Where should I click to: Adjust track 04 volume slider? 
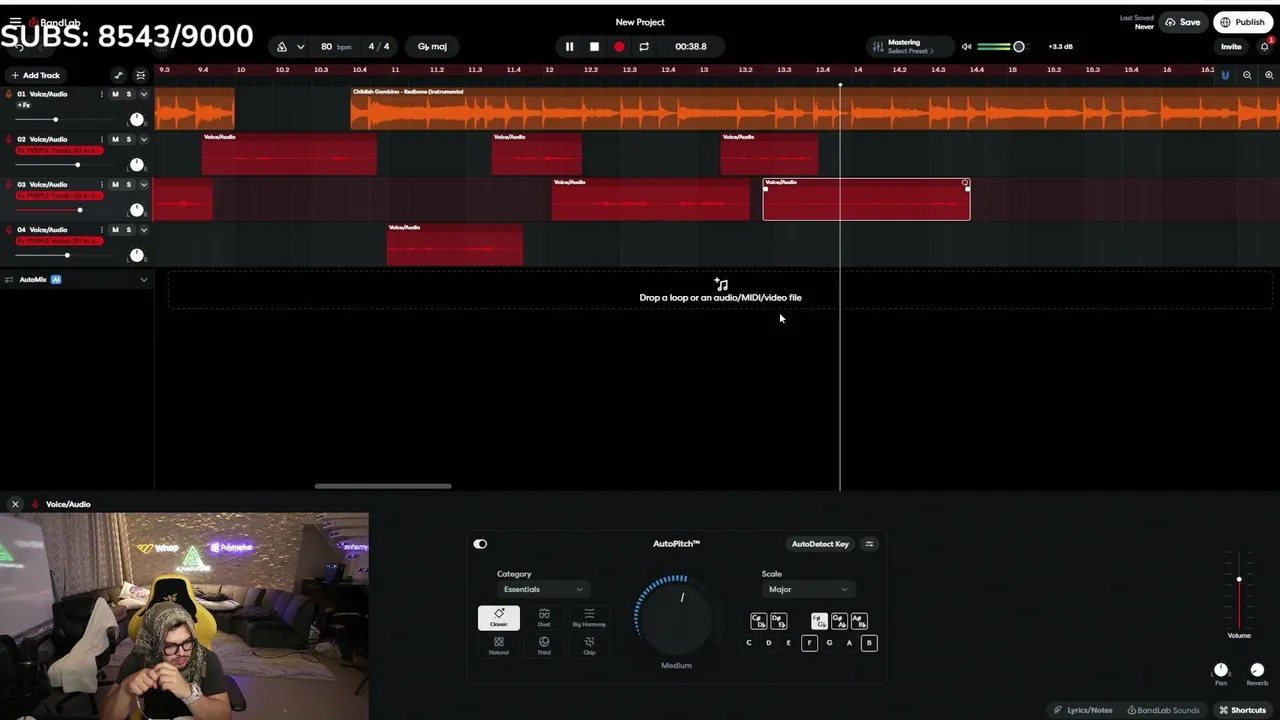[x=67, y=255]
